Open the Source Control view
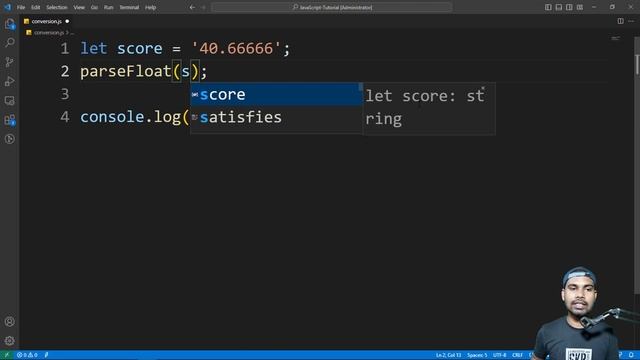The width and height of the screenshot is (640, 360). click(x=10, y=62)
